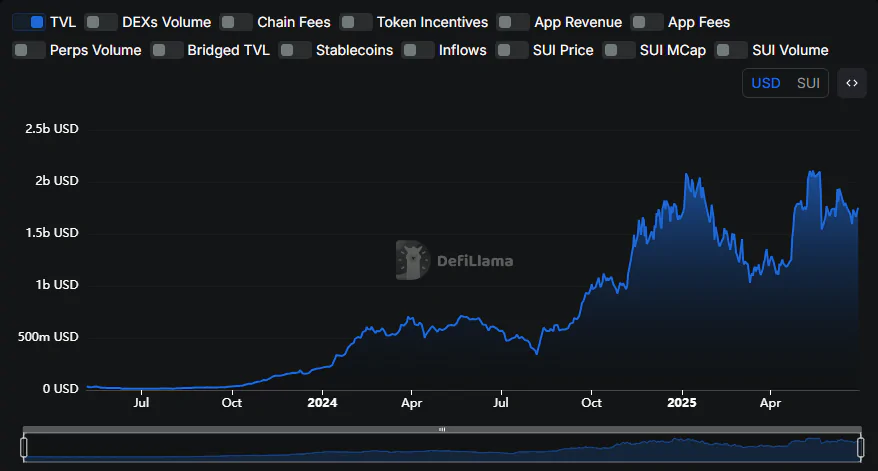
Task: Click the 2b USD y-axis label
Action: [x=57, y=180]
